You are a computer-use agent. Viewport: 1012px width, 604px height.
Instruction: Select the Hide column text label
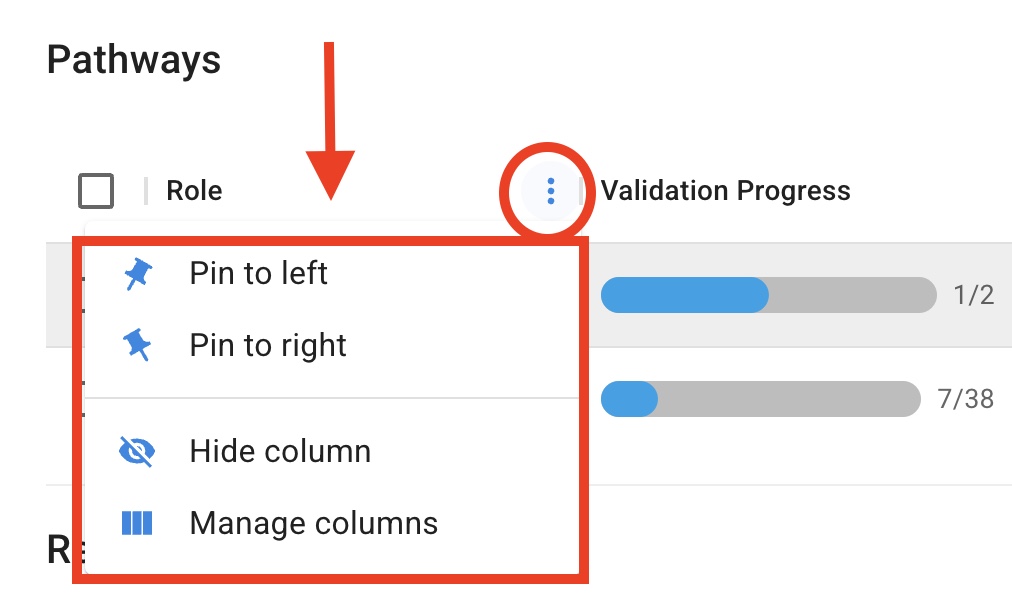tap(280, 452)
